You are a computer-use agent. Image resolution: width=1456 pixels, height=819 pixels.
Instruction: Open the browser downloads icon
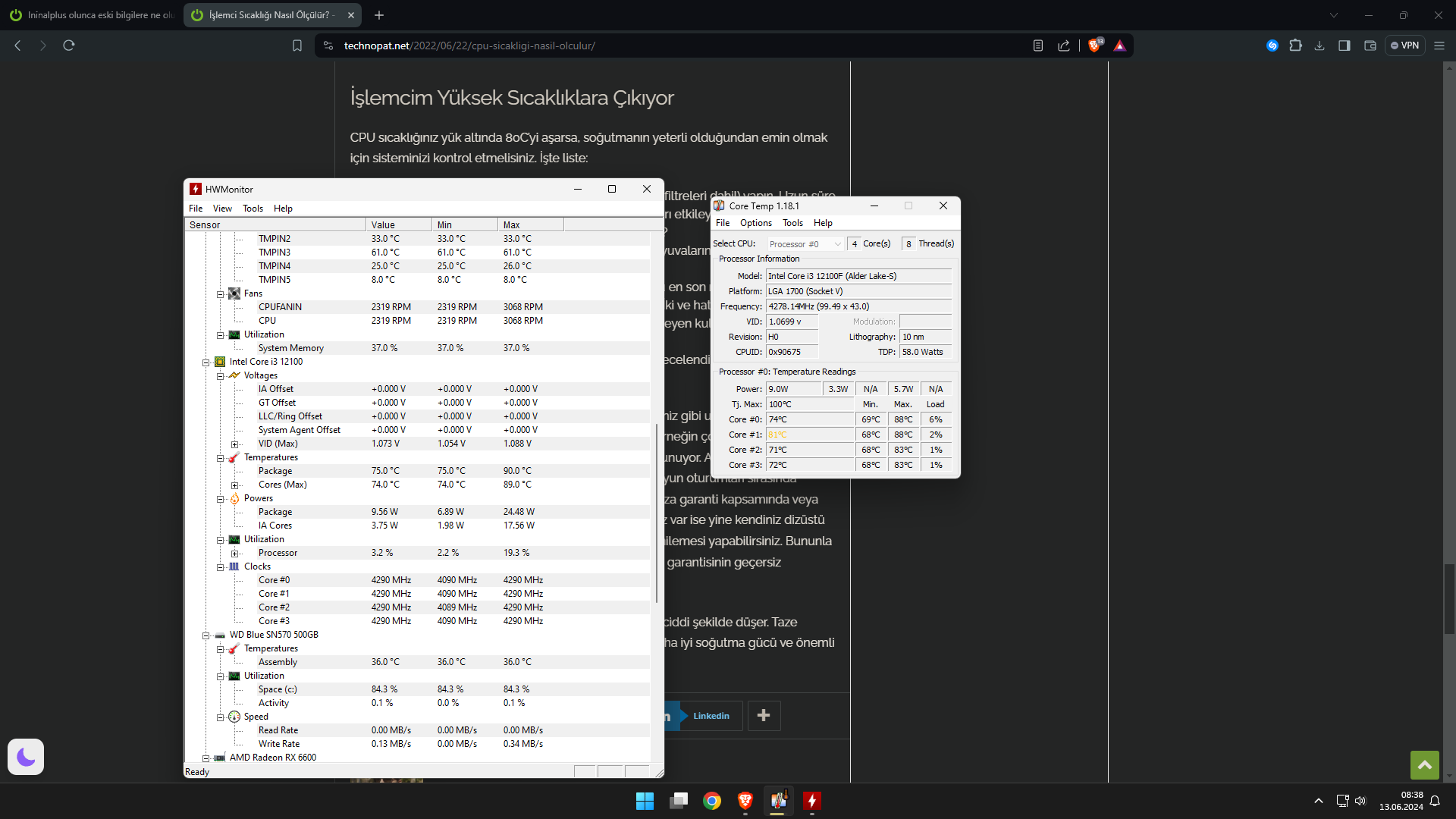point(1319,45)
